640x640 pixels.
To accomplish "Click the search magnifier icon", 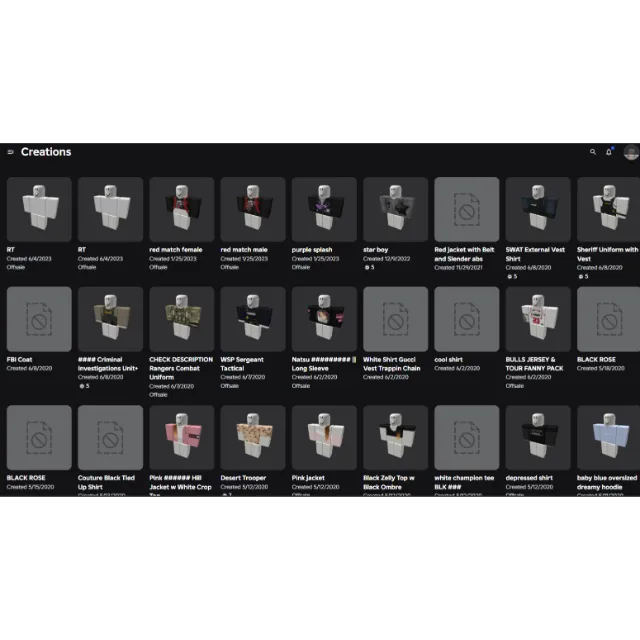I will pyautogui.click(x=593, y=152).
